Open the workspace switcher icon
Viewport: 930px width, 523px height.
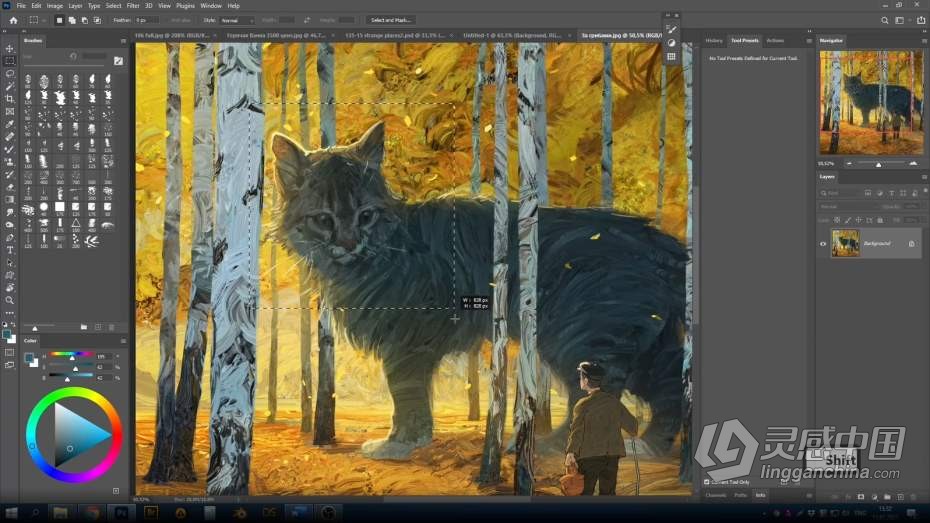pos(900,20)
